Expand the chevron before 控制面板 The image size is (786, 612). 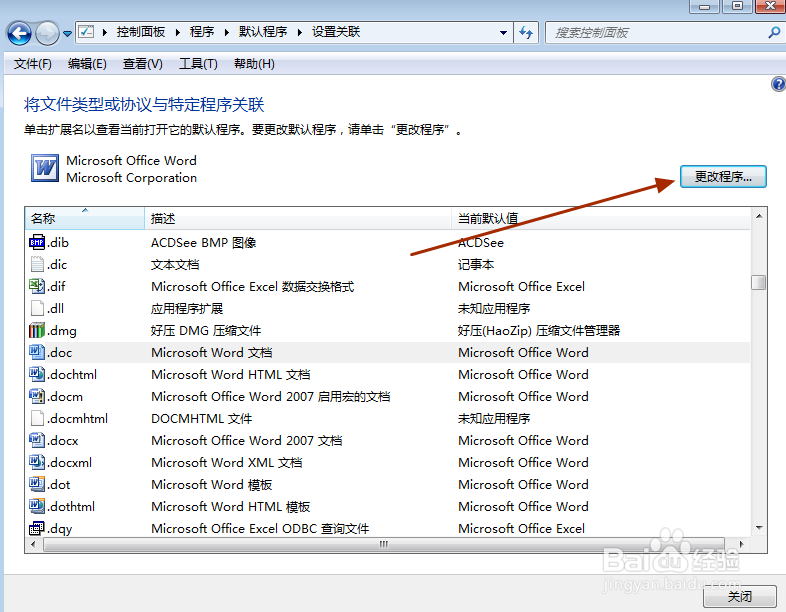tap(105, 33)
